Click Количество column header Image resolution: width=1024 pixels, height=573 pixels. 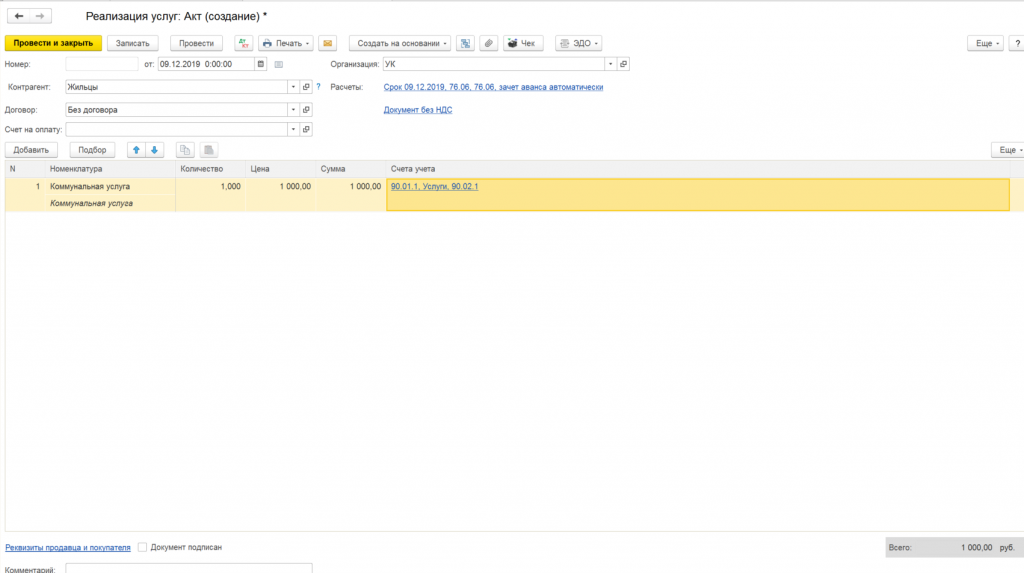(x=210, y=169)
